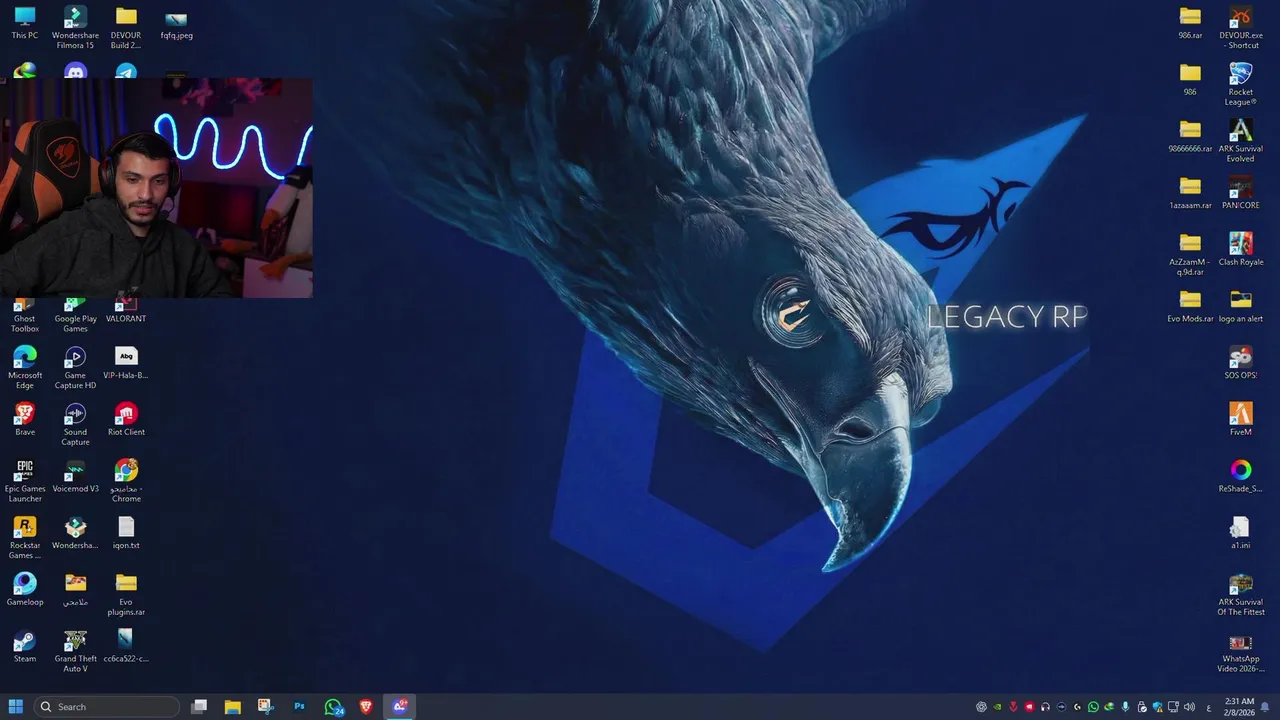Open ARK Survival Evolved shortcut
Image resolution: width=1280 pixels, height=720 pixels.
1240,141
